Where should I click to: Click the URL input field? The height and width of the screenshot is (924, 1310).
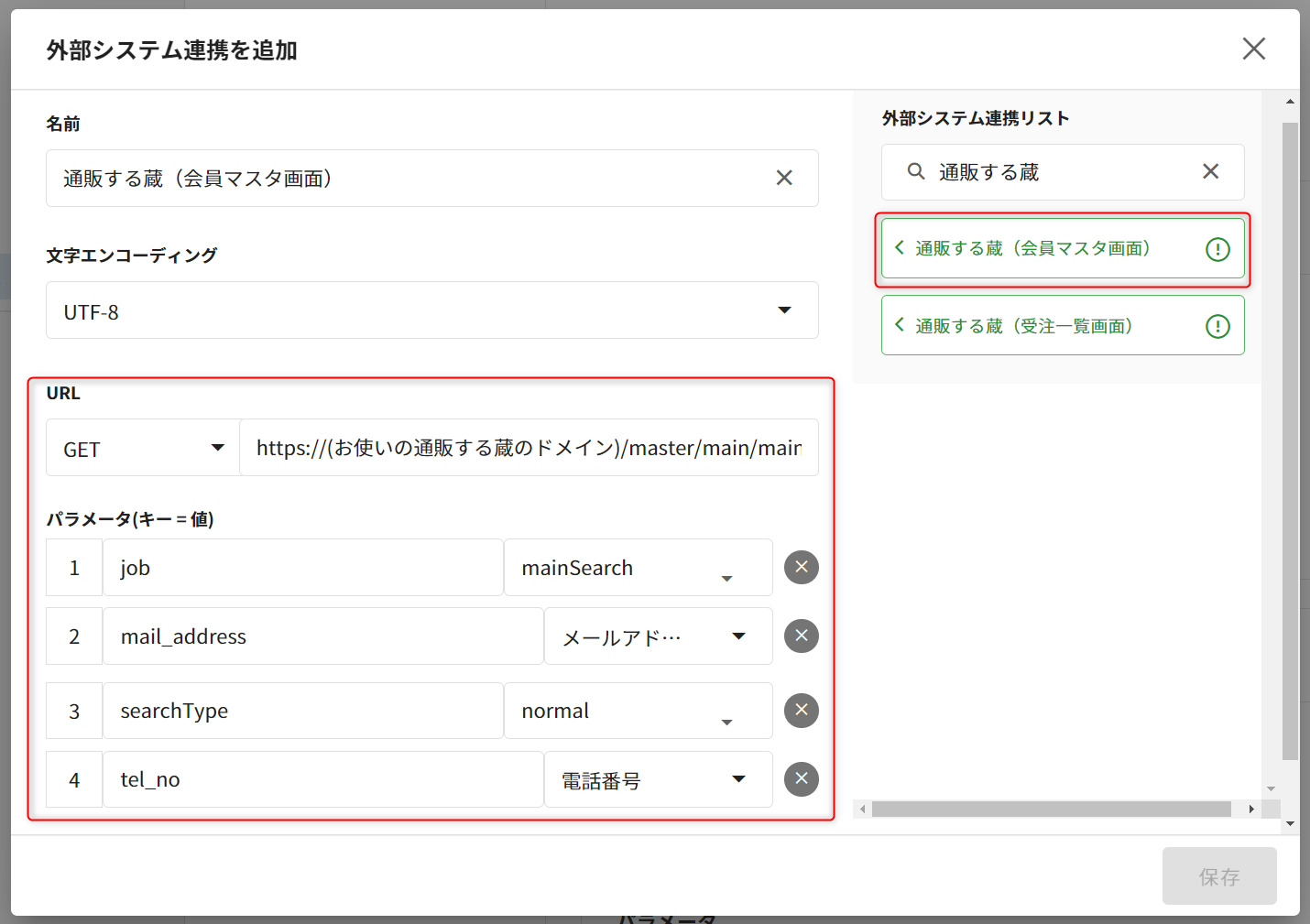pos(529,448)
